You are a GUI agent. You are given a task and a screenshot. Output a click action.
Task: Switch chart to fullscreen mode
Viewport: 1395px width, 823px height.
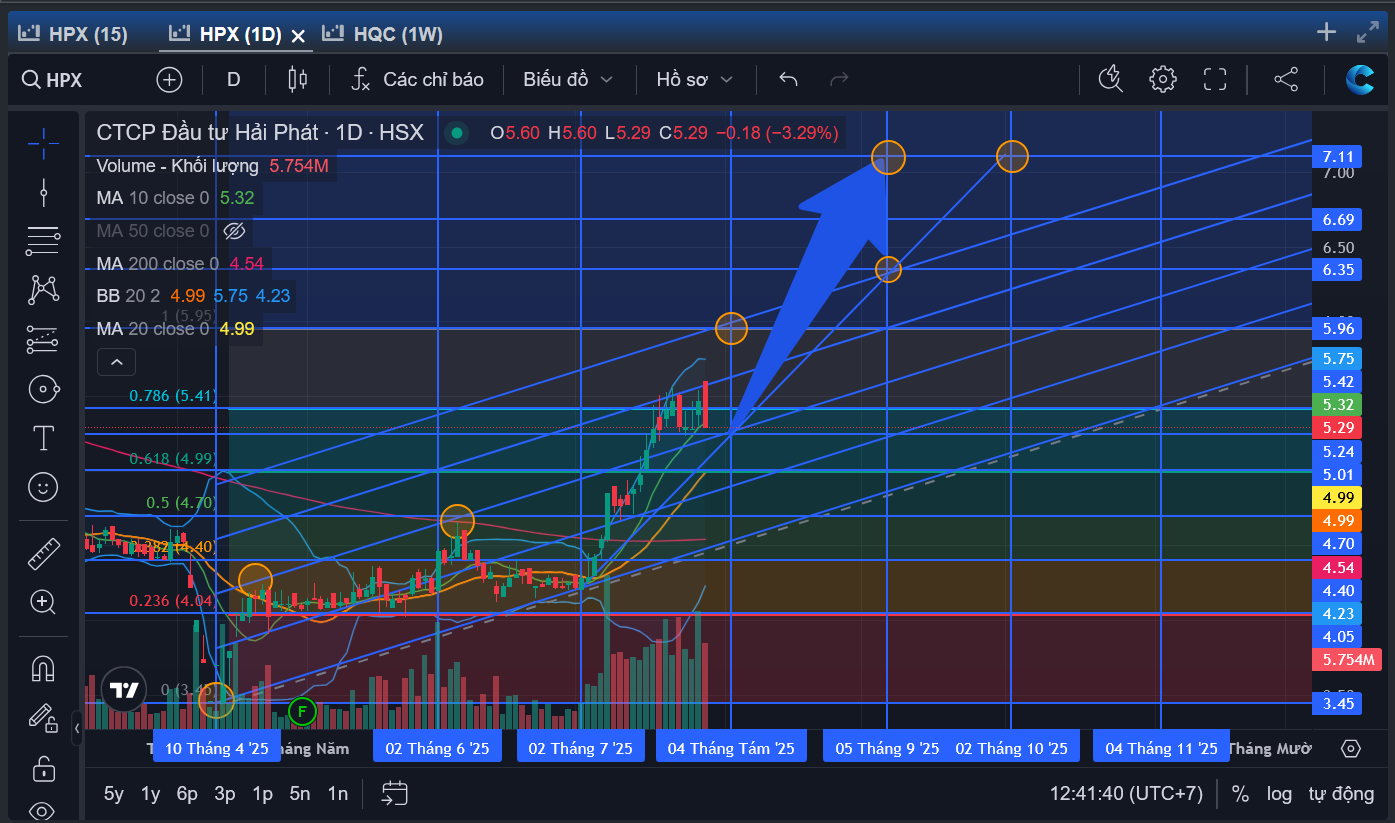pyautogui.click(x=1215, y=79)
